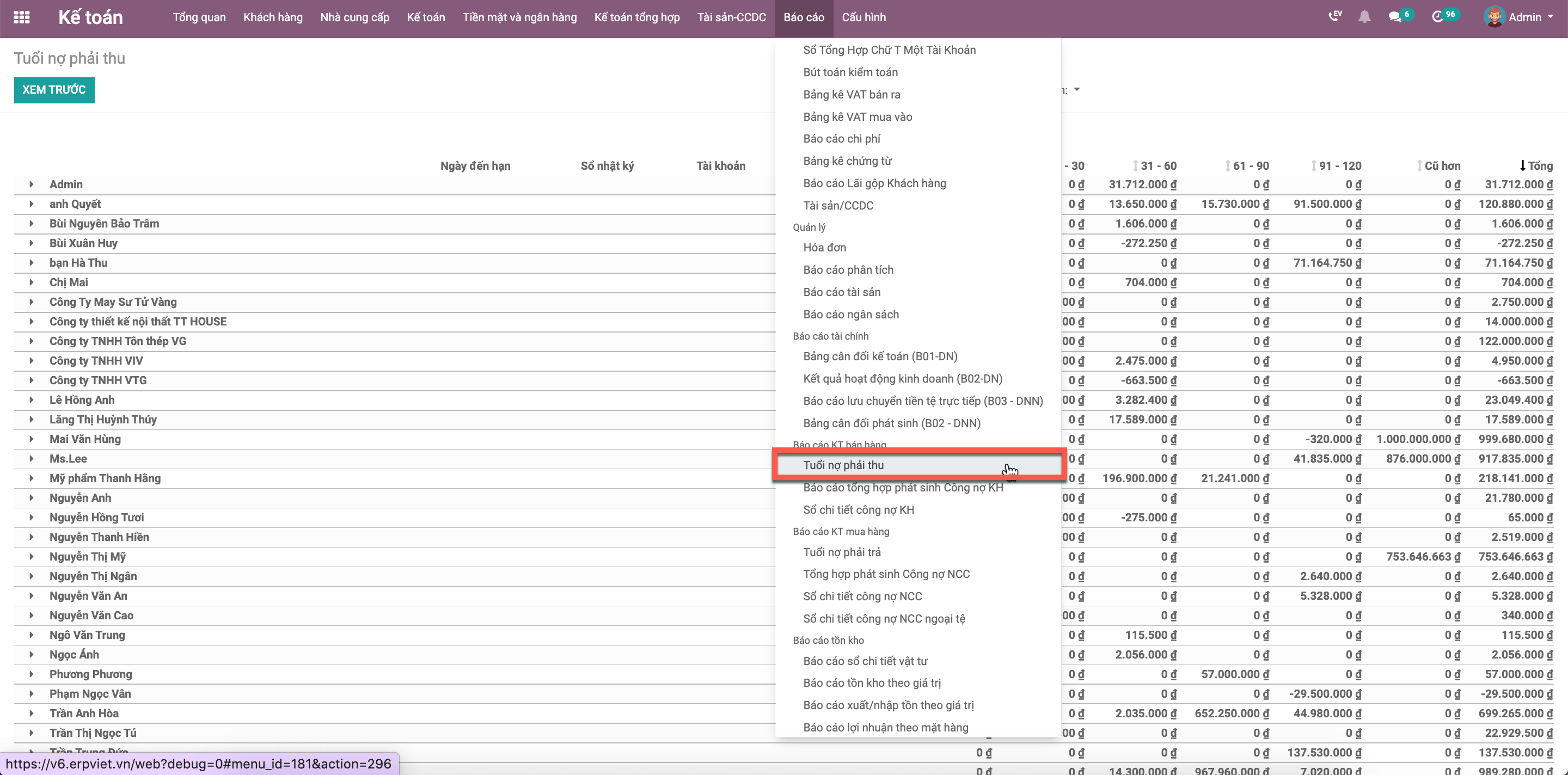1568x775 pixels.
Task: Open the apps grid launcher icon
Action: (22, 17)
